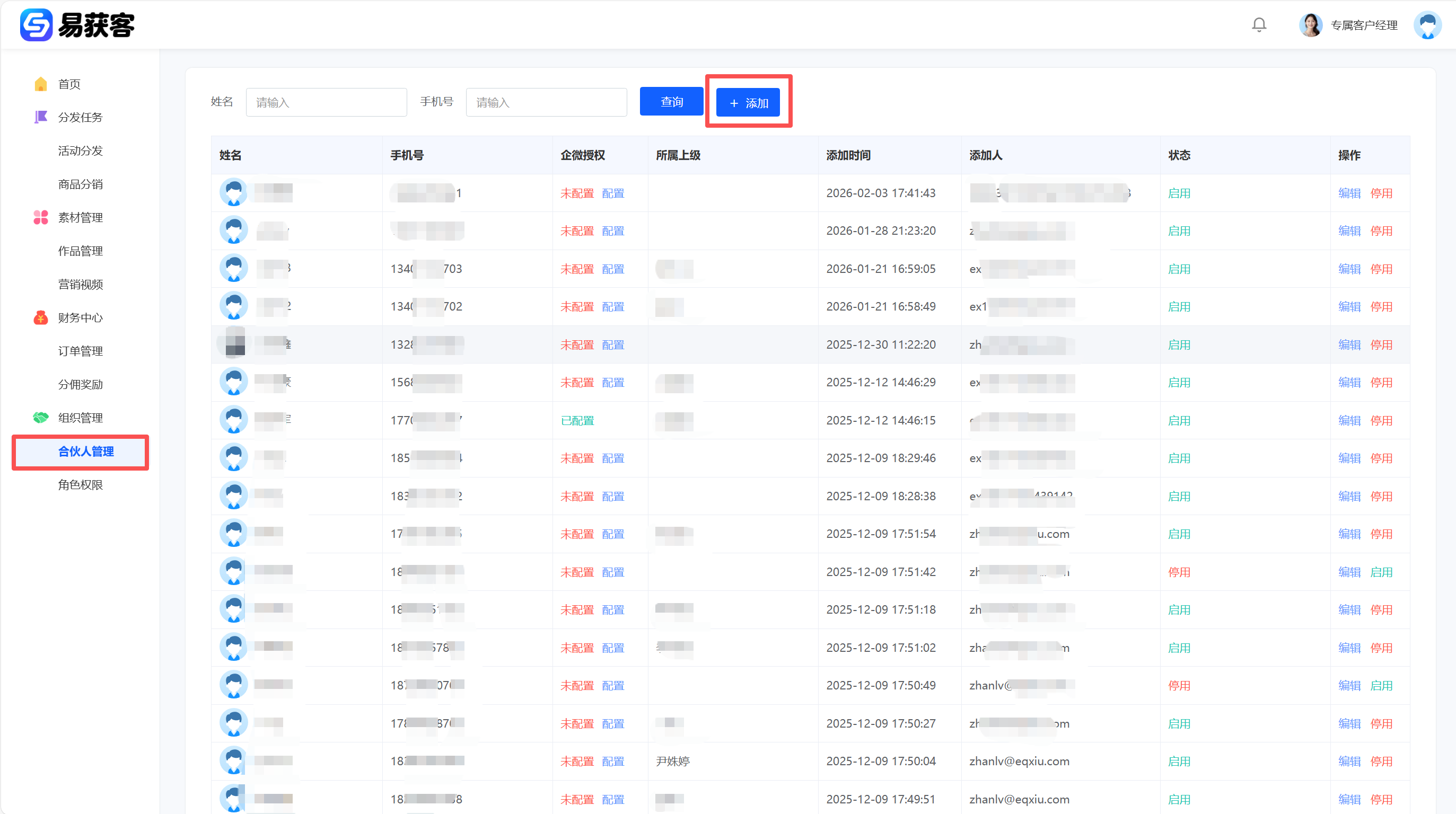Enable partner added 2025-12-09 17:51:42 via 启用
This screenshot has width=1456, height=814.
(x=1381, y=572)
